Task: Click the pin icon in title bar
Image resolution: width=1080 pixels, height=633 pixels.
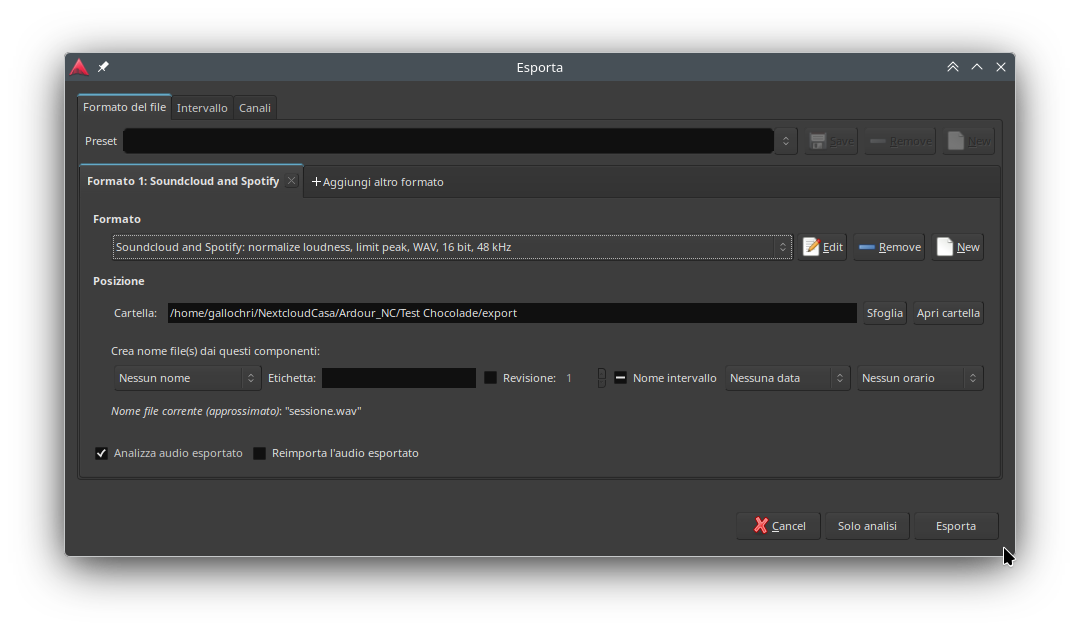Action: click(x=103, y=67)
